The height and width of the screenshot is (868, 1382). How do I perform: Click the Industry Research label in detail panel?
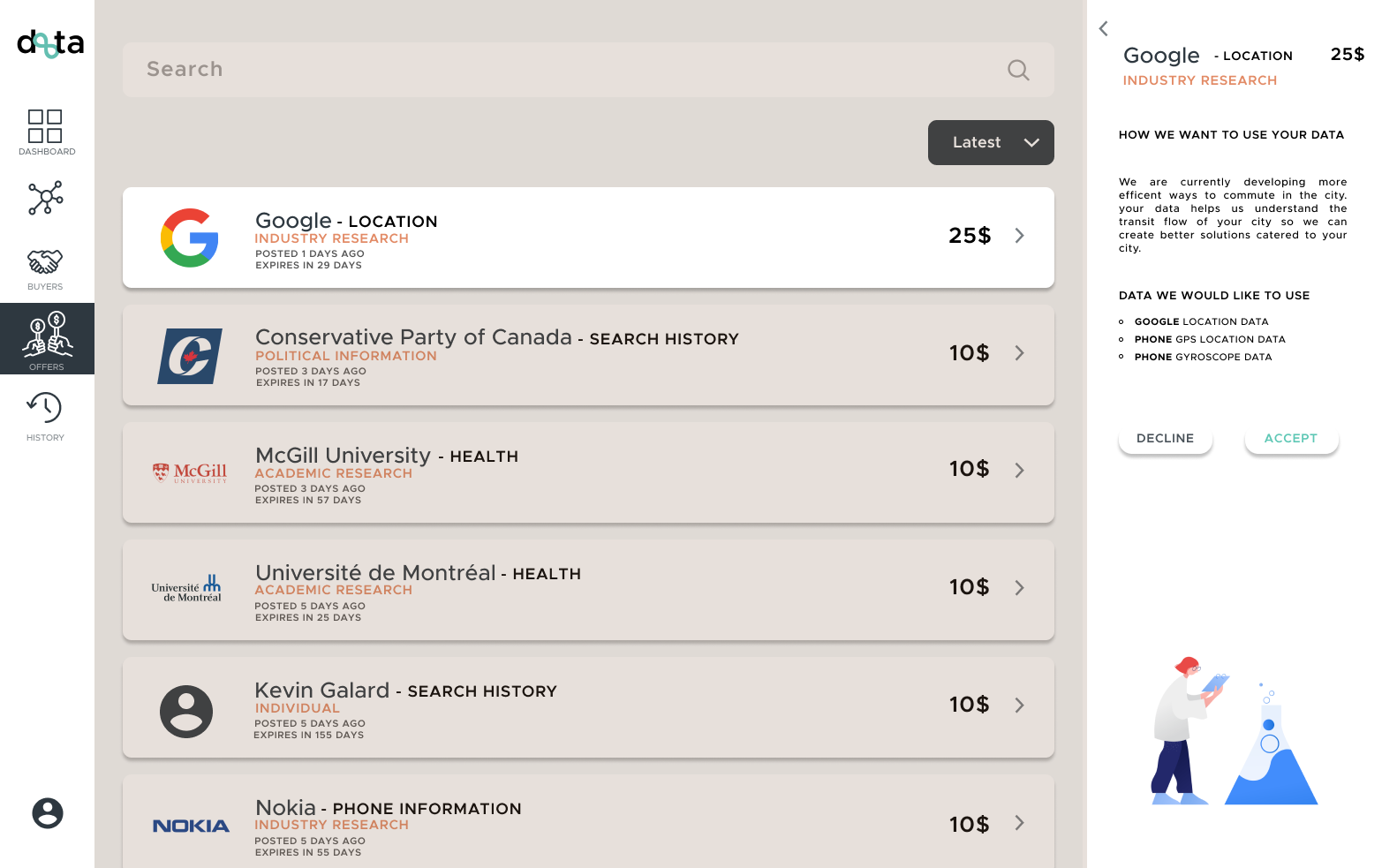tap(1200, 80)
